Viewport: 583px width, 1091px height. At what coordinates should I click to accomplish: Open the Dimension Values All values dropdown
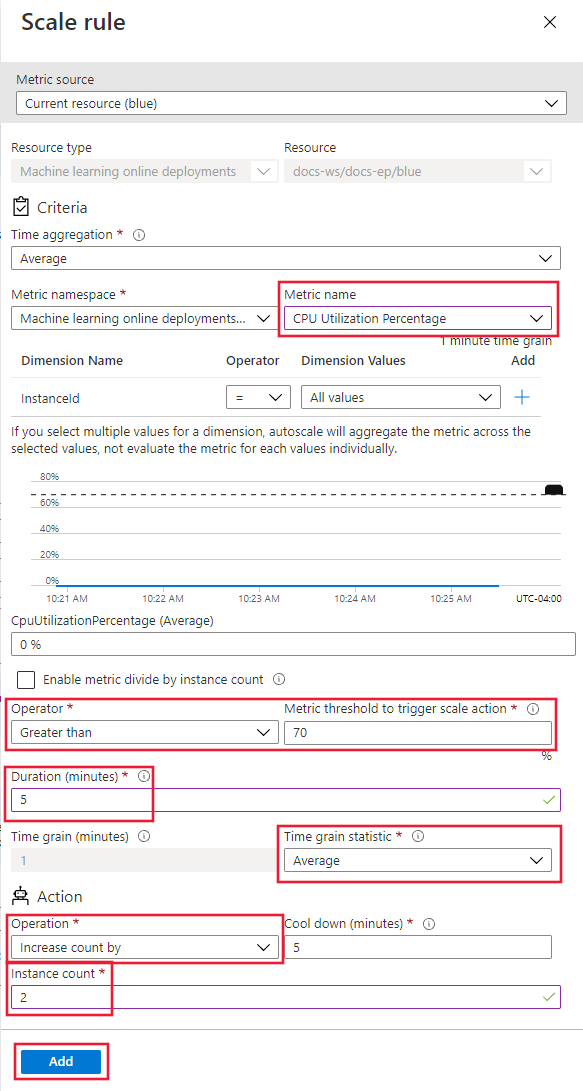(x=401, y=397)
